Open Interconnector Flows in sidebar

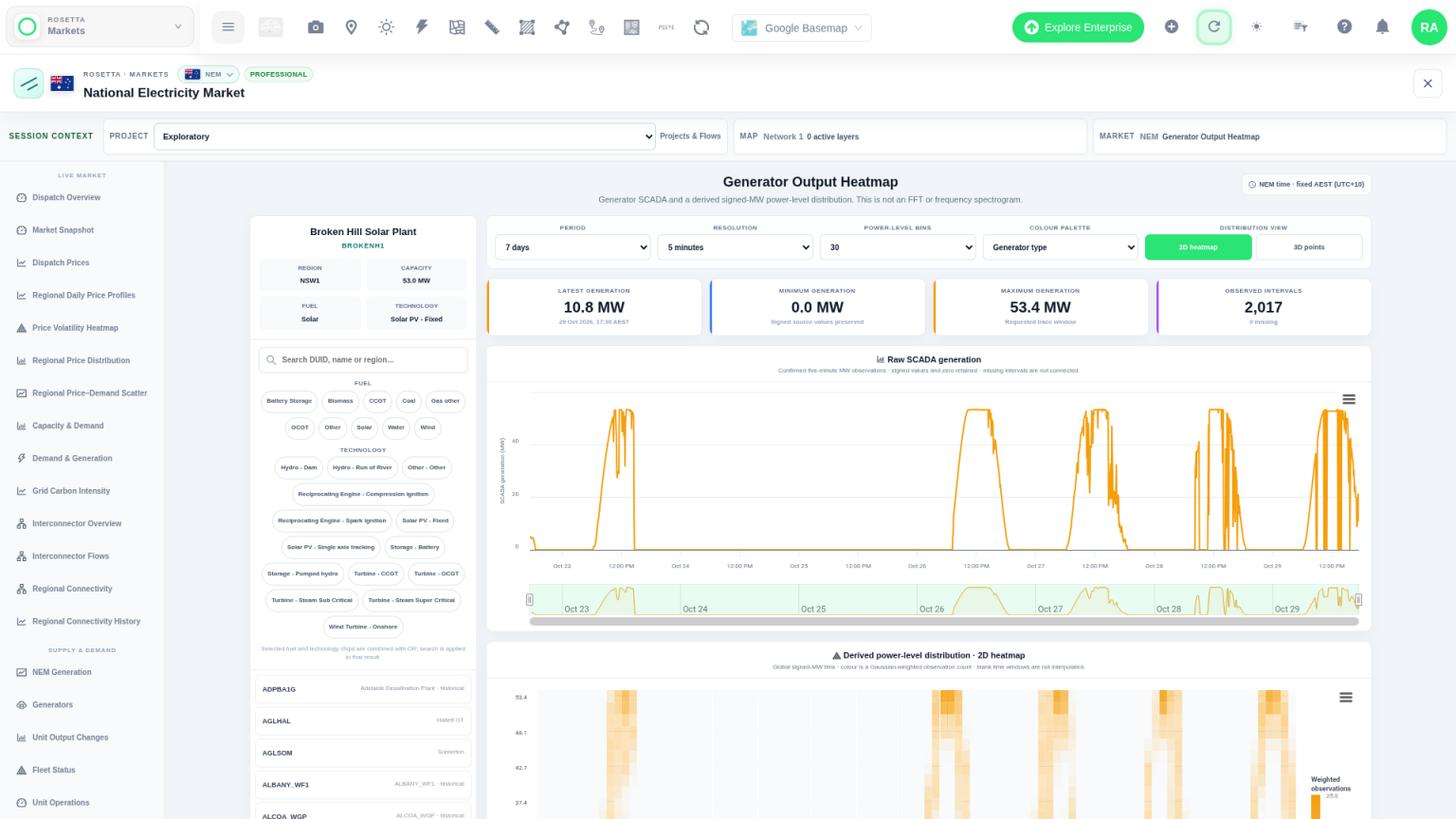coord(70,556)
